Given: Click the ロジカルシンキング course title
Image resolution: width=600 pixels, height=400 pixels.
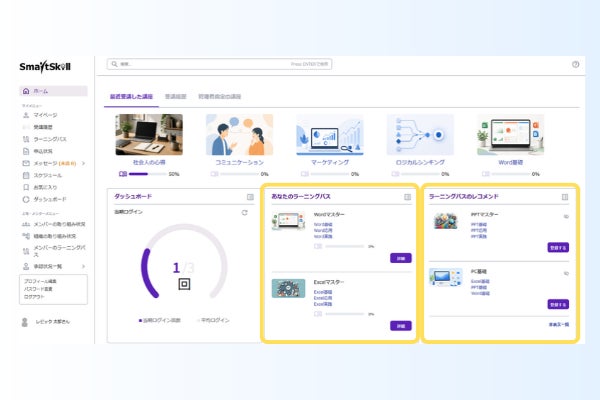Looking at the screenshot, I should pyautogui.click(x=420, y=162).
